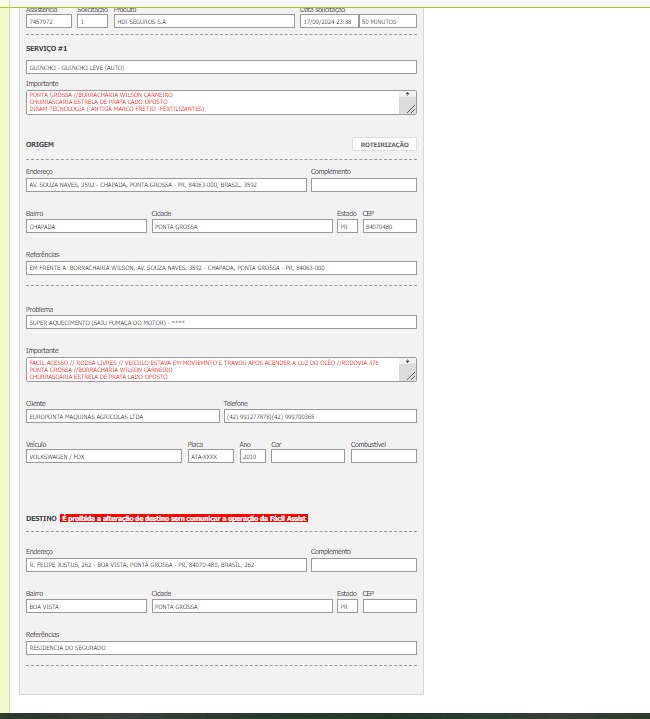Focus the empty Cor field
The height and width of the screenshot is (719, 650).
point(307,456)
